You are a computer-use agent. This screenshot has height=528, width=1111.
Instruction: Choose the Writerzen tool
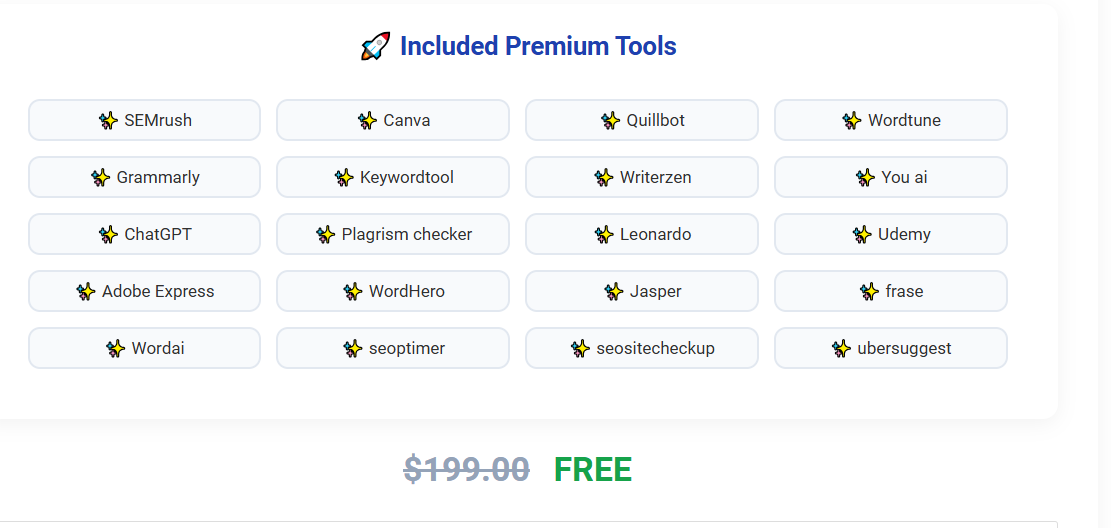tap(642, 177)
